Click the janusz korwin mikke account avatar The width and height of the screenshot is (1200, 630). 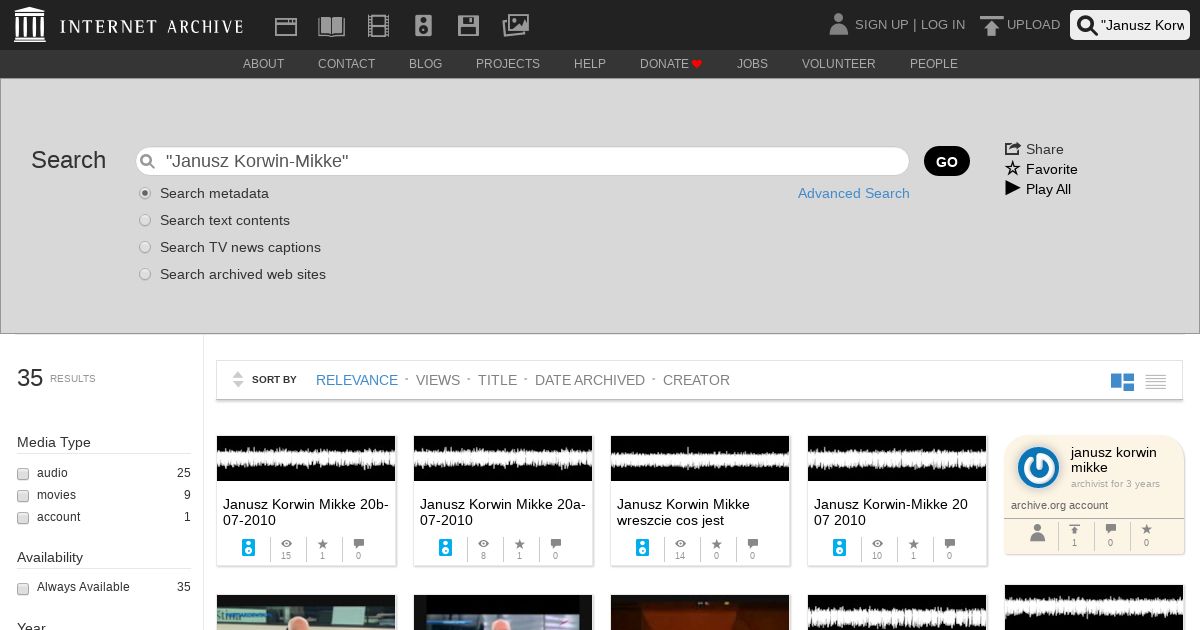point(1038,468)
